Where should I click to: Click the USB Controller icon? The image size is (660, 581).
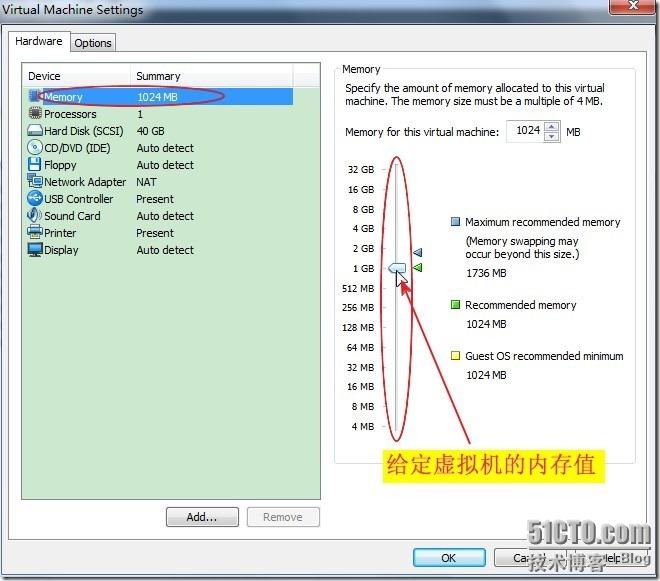pyautogui.click(x=35, y=198)
